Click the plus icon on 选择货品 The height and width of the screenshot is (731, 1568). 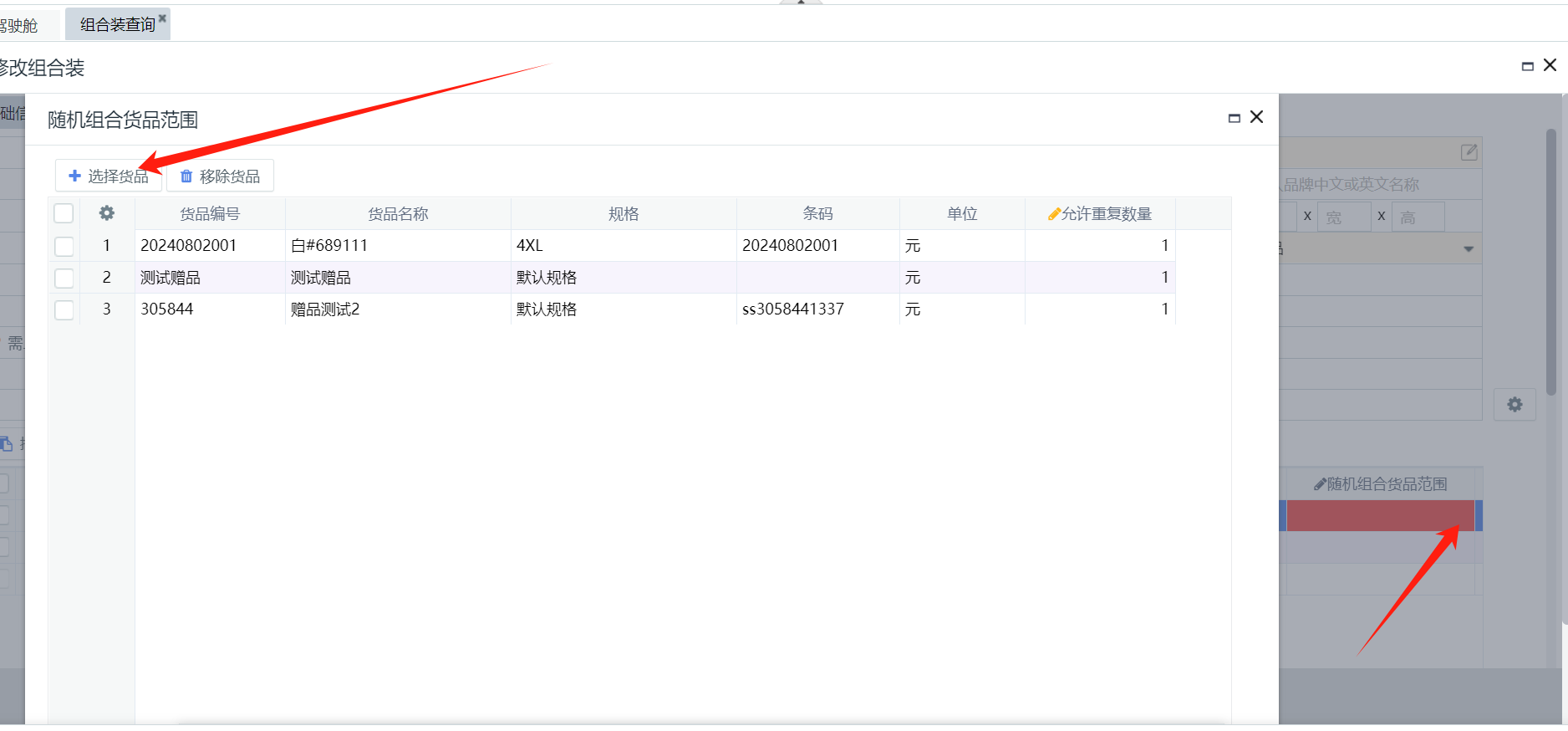pyautogui.click(x=74, y=176)
